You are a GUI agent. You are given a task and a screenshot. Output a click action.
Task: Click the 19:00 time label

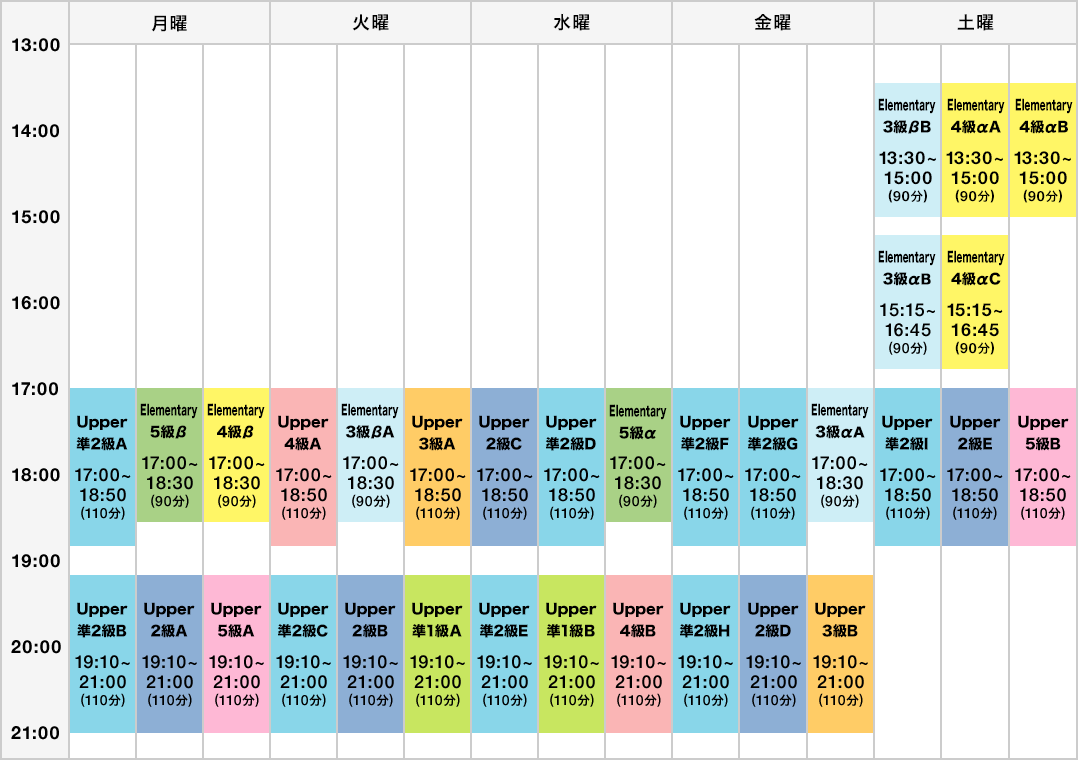tap(35, 561)
